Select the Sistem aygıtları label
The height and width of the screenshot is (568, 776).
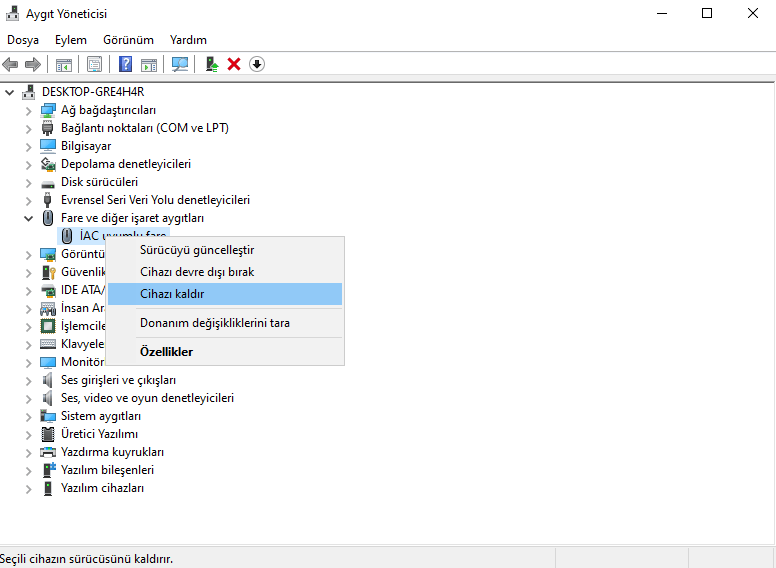(x=101, y=416)
